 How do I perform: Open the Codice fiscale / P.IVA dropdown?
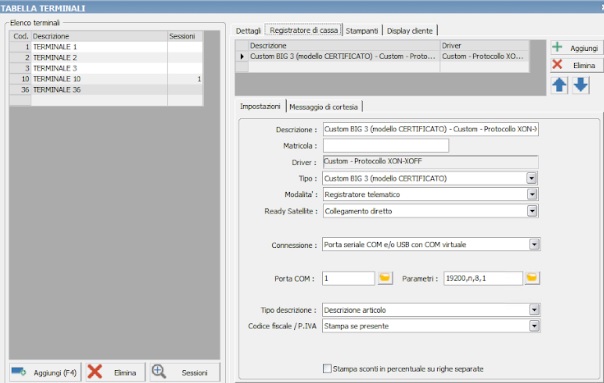point(534,326)
